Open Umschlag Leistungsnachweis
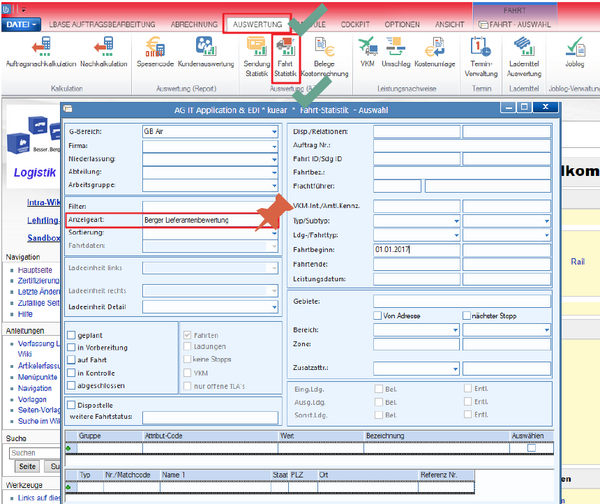Viewport: 600px width, 504px height. (396, 52)
